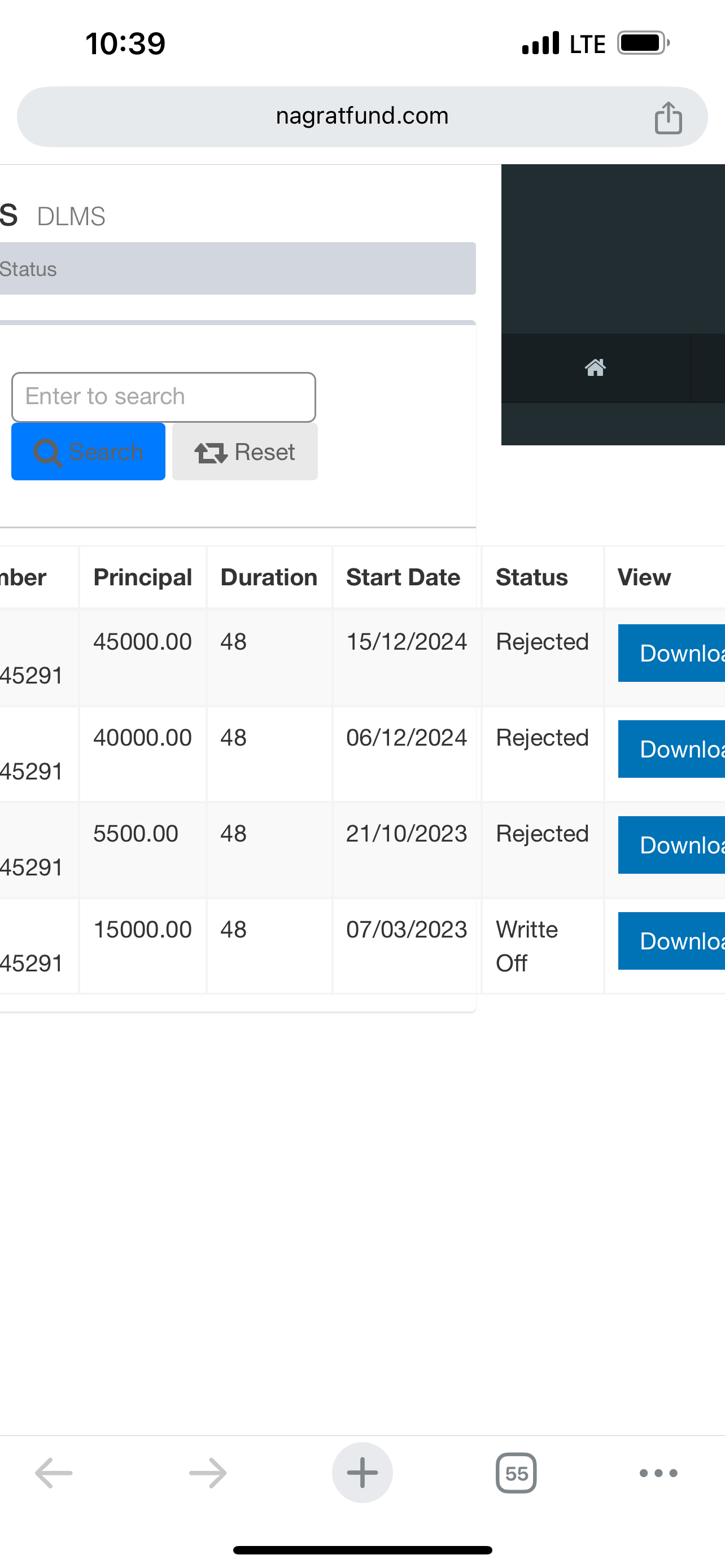Open the browser three-dots menu

[658, 1473]
